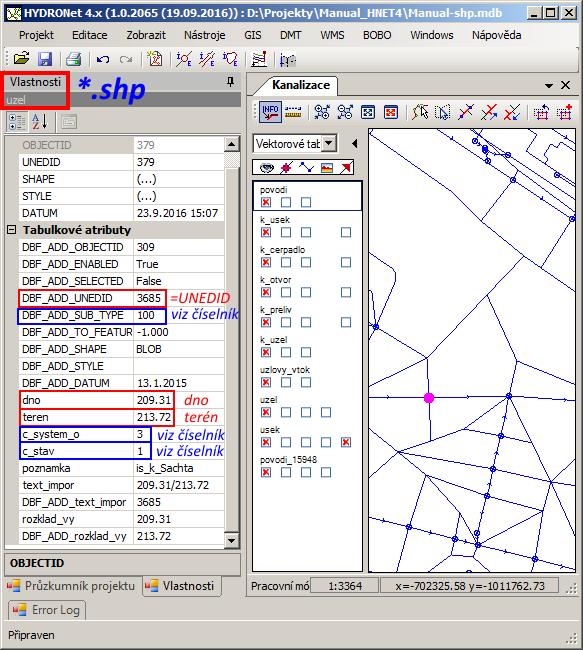Click selection frame with red plus icon
Screen dimensions: 583x650
564,112
